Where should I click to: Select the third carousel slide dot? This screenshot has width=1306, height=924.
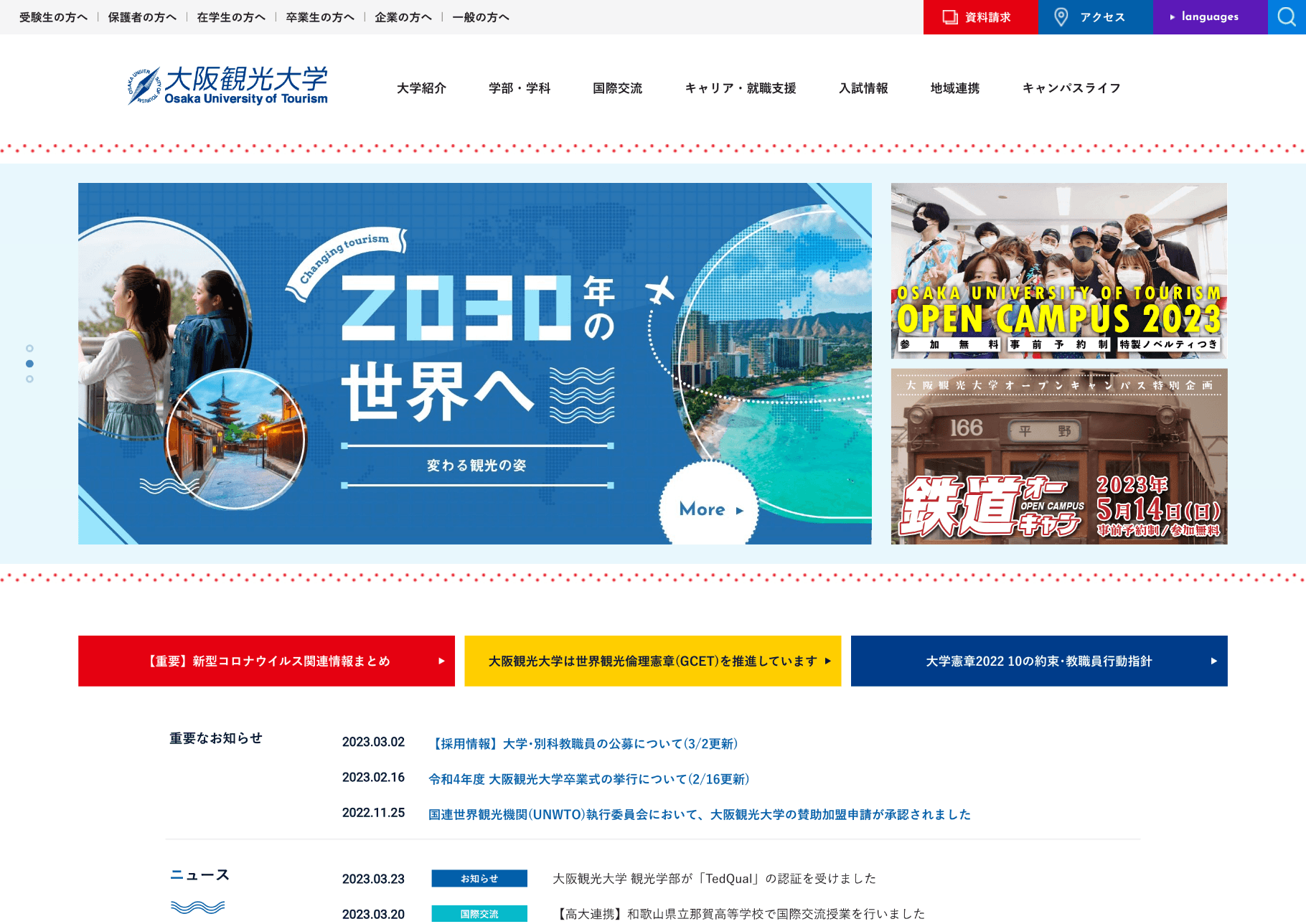(x=29, y=379)
